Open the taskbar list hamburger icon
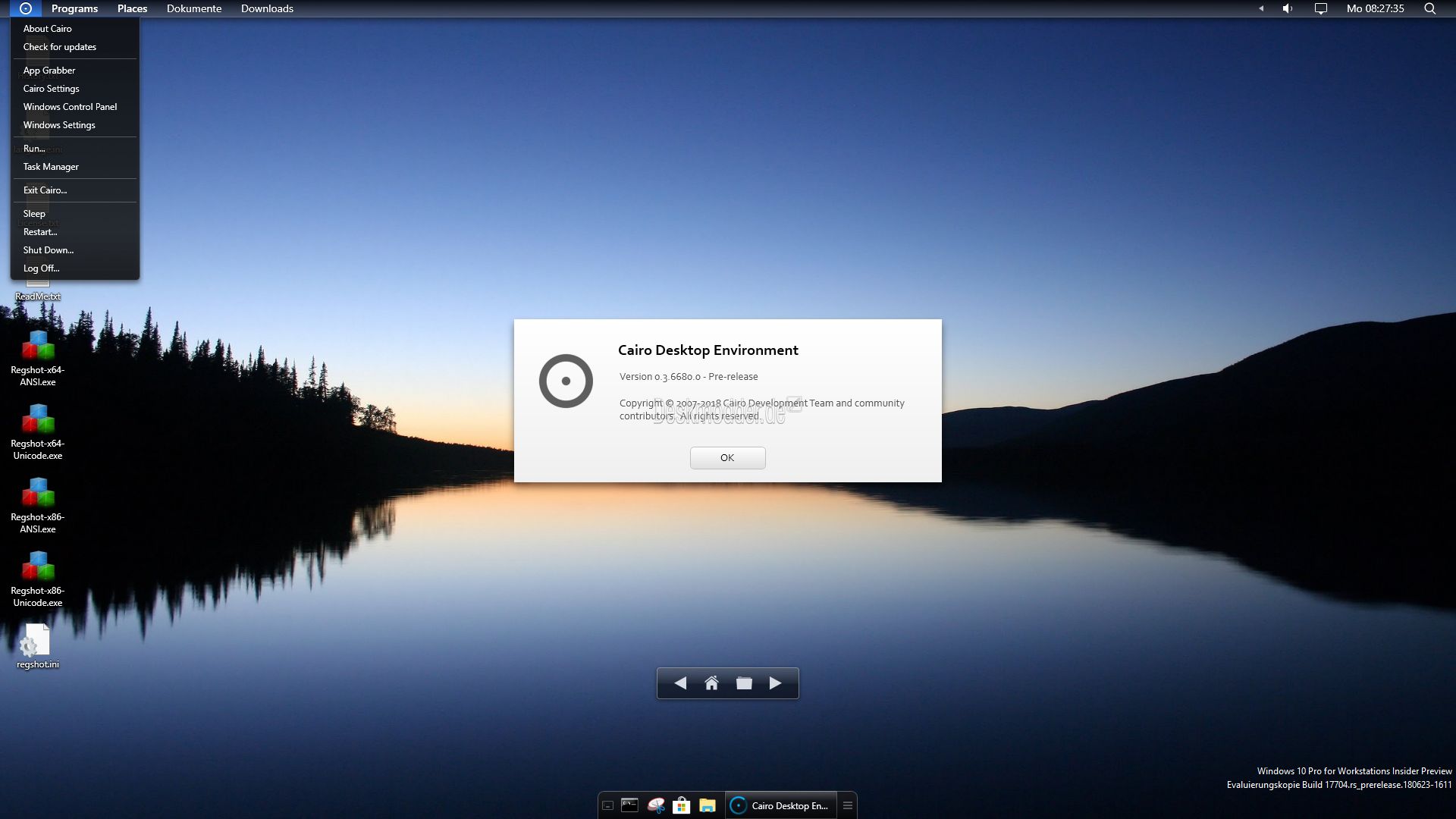 [848, 805]
